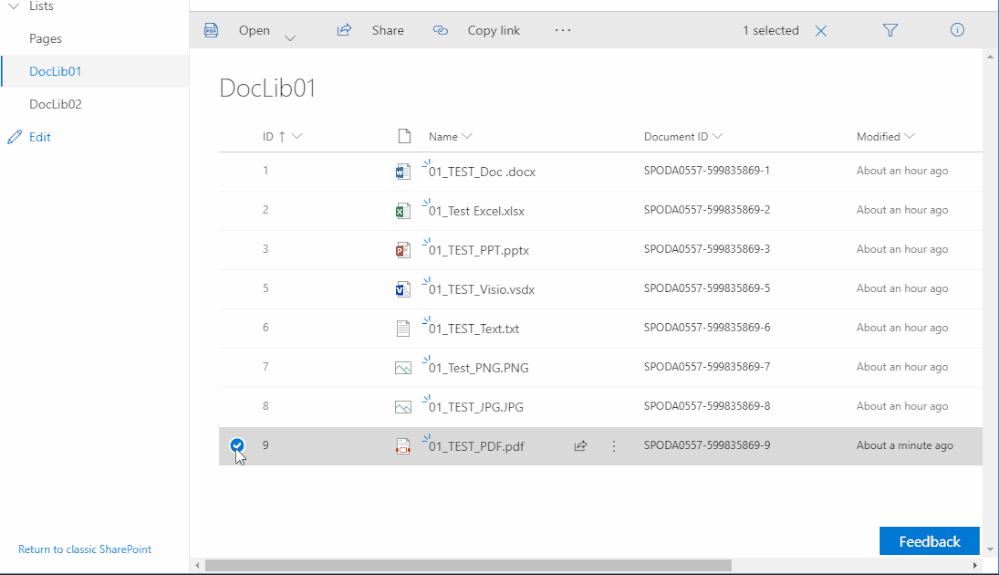This screenshot has height=575, width=999.
Task: Click the 'About a minute ago' modified cell
Action: pos(905,445)
